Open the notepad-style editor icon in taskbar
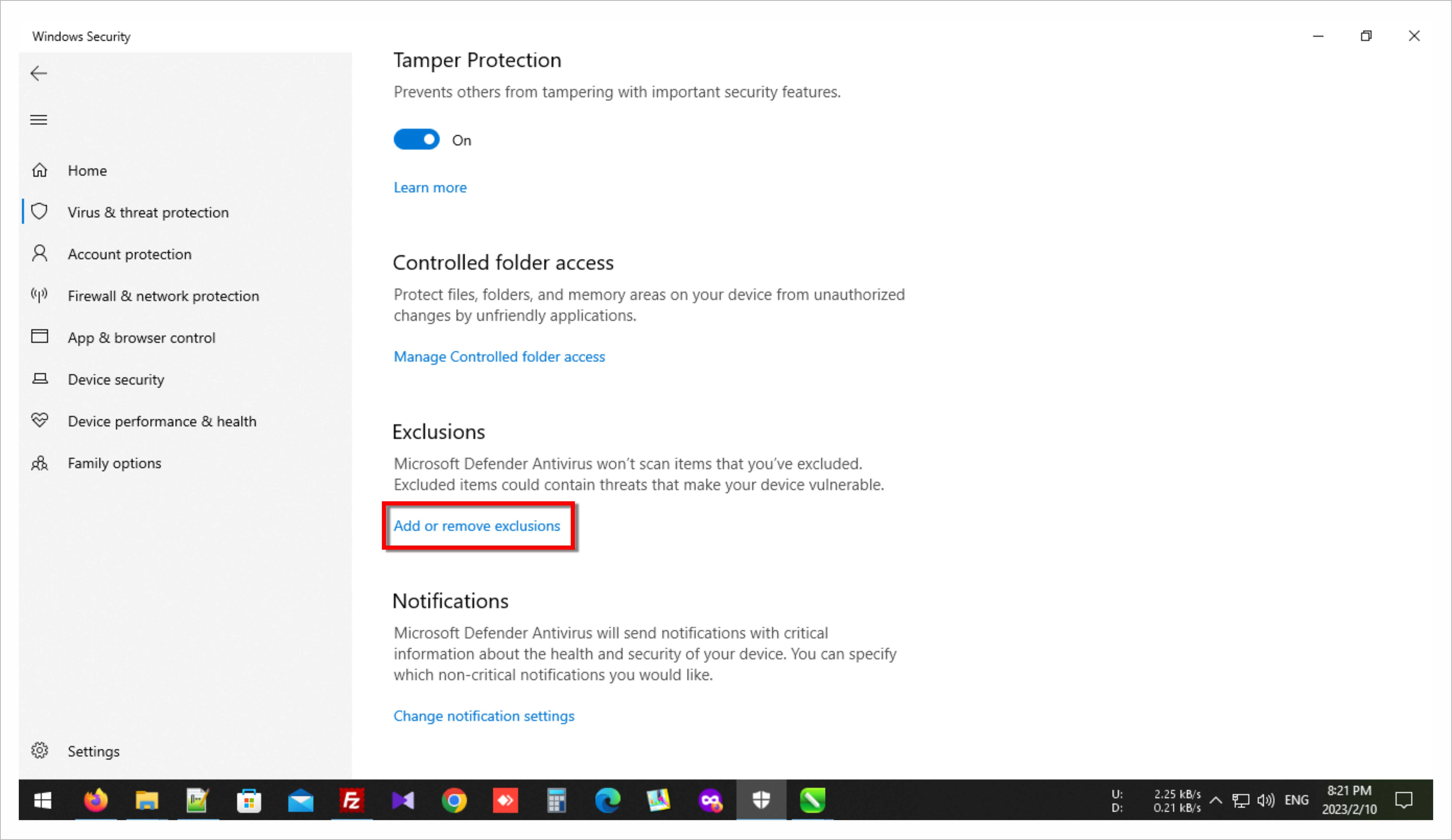 [x=197, y=800]
